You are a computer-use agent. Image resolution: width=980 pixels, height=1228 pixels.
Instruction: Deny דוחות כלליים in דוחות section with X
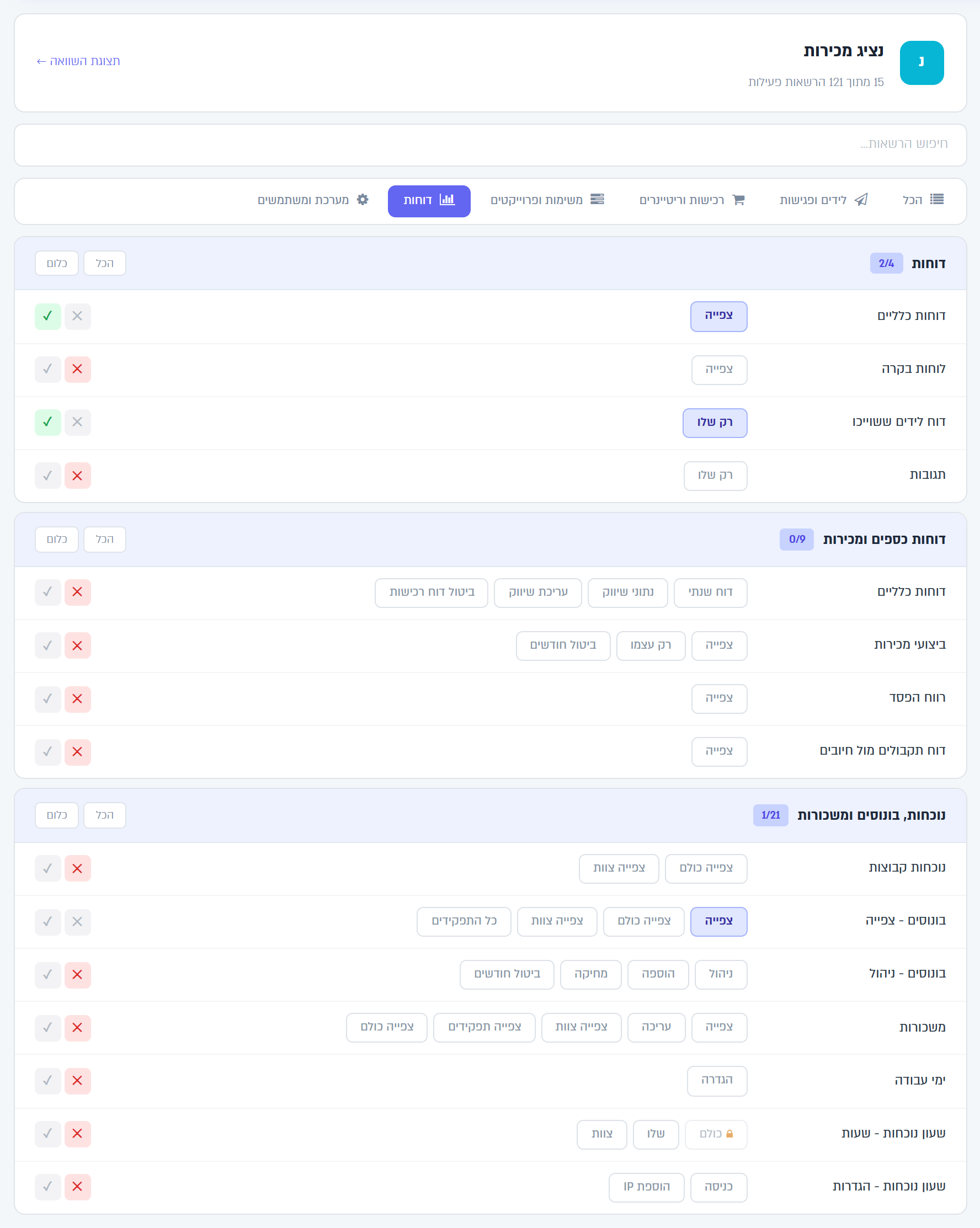click(77, 316)
